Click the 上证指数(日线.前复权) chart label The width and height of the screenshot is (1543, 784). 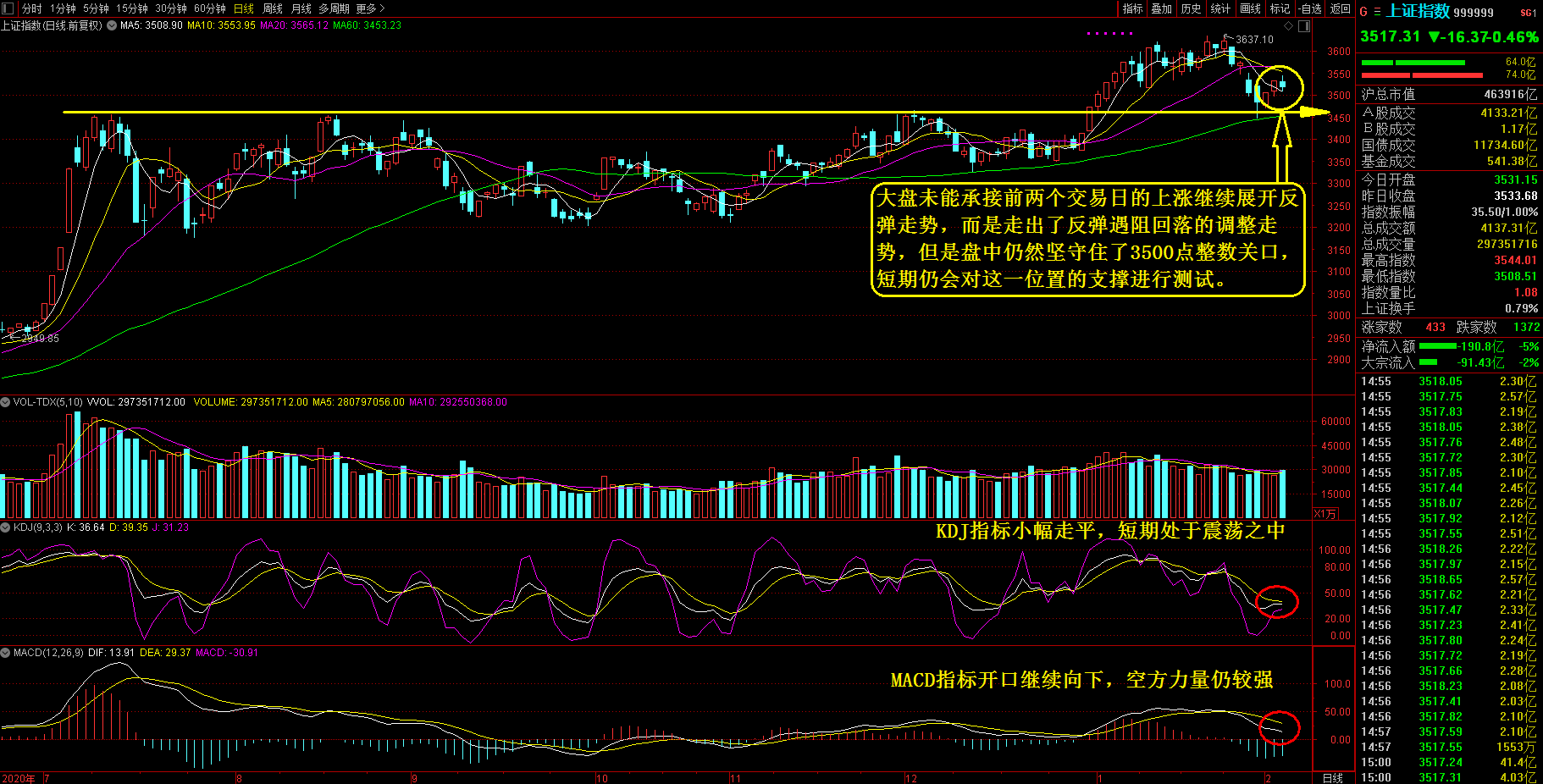52,25
